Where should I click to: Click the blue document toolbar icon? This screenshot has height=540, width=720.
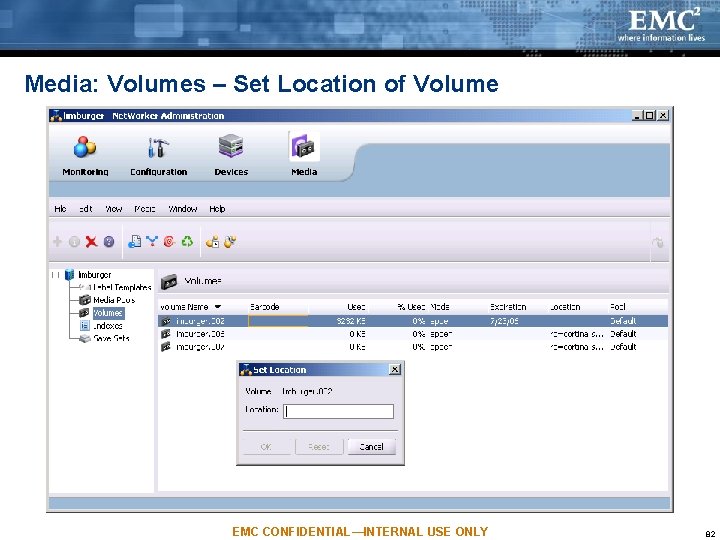pyautogui.click(x=135, y=242)
